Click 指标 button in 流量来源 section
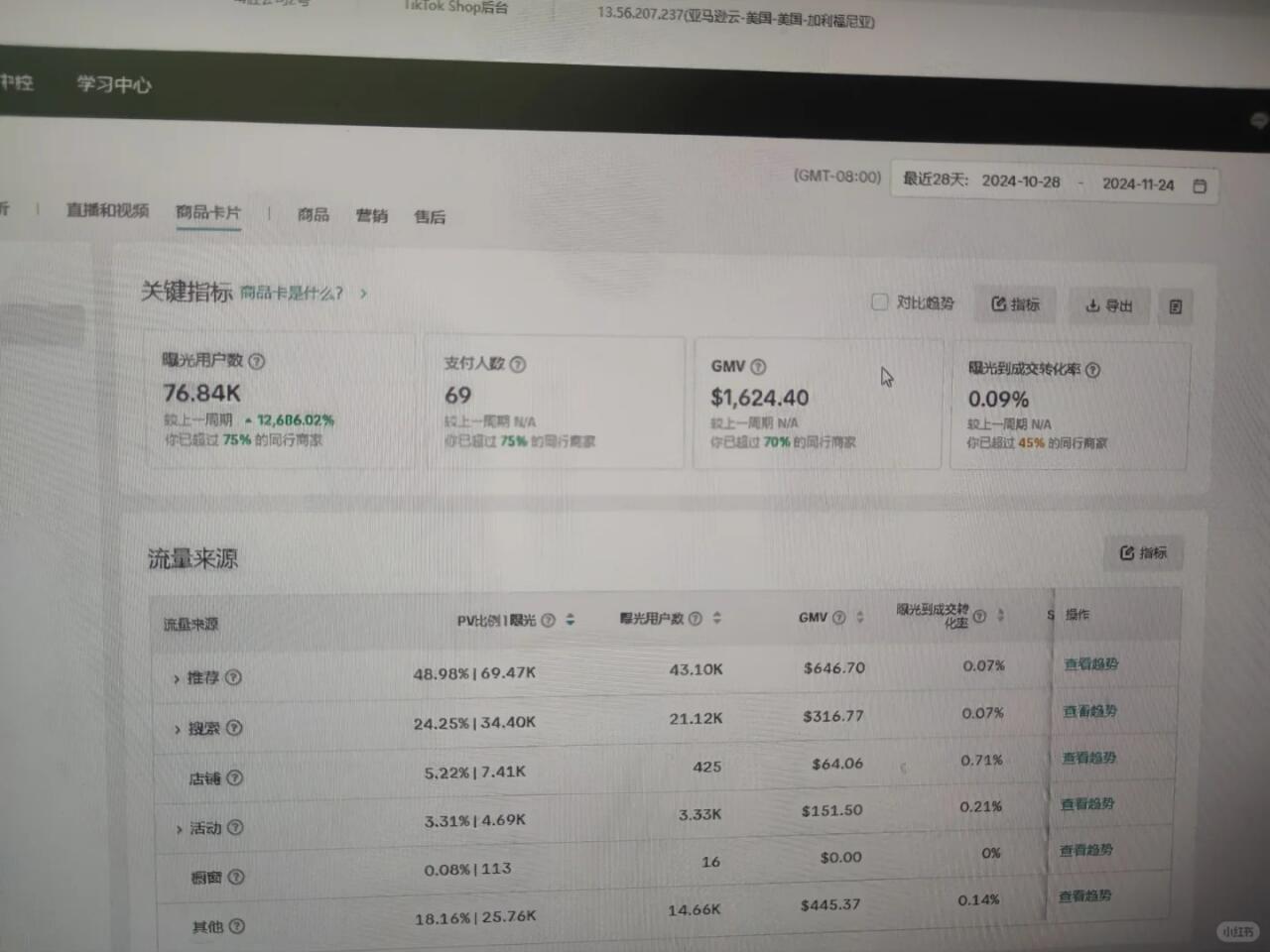The width and height of the screenshot is (1270, 952). 1143,552
